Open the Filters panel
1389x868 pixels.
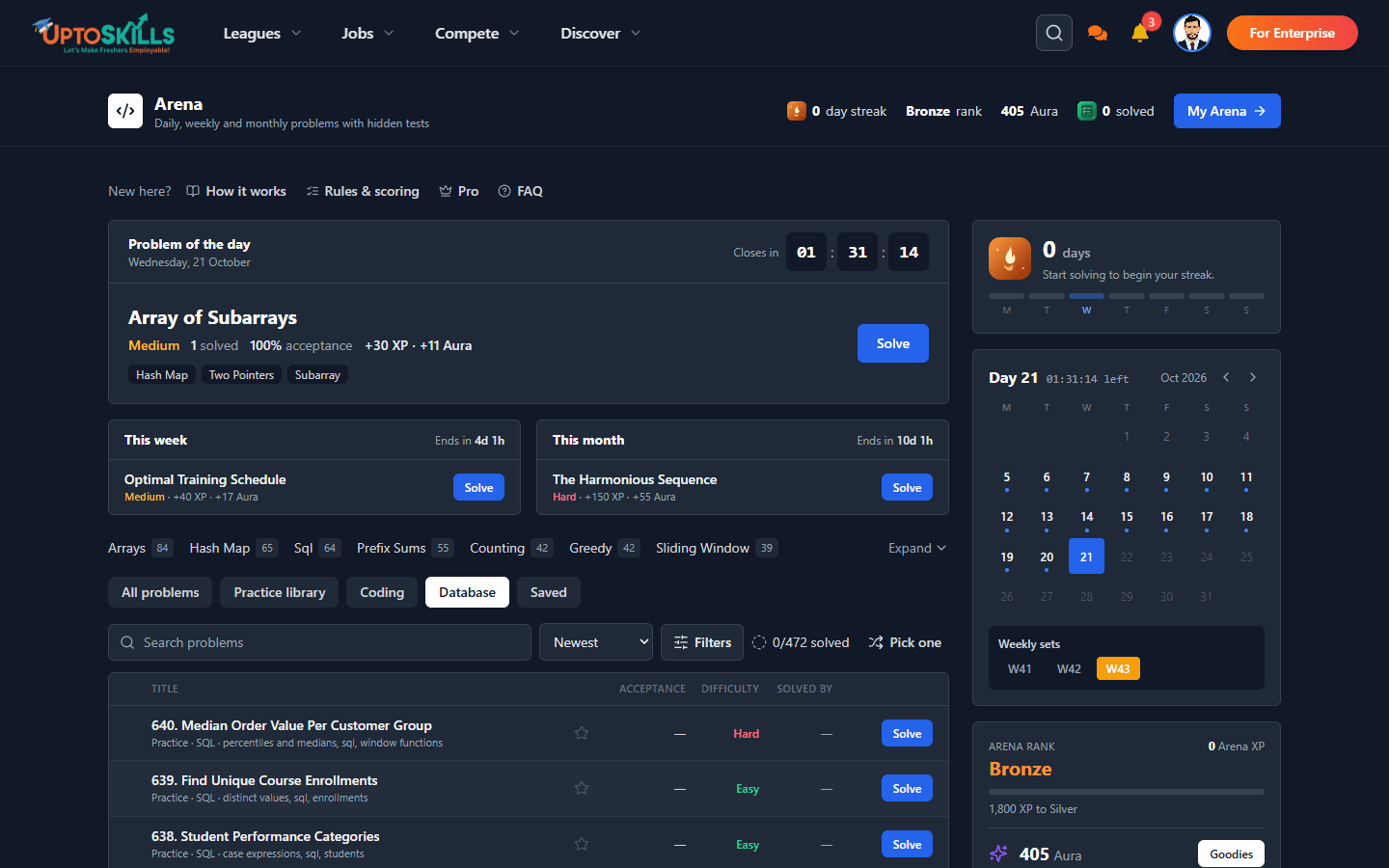tap(702, 642)
